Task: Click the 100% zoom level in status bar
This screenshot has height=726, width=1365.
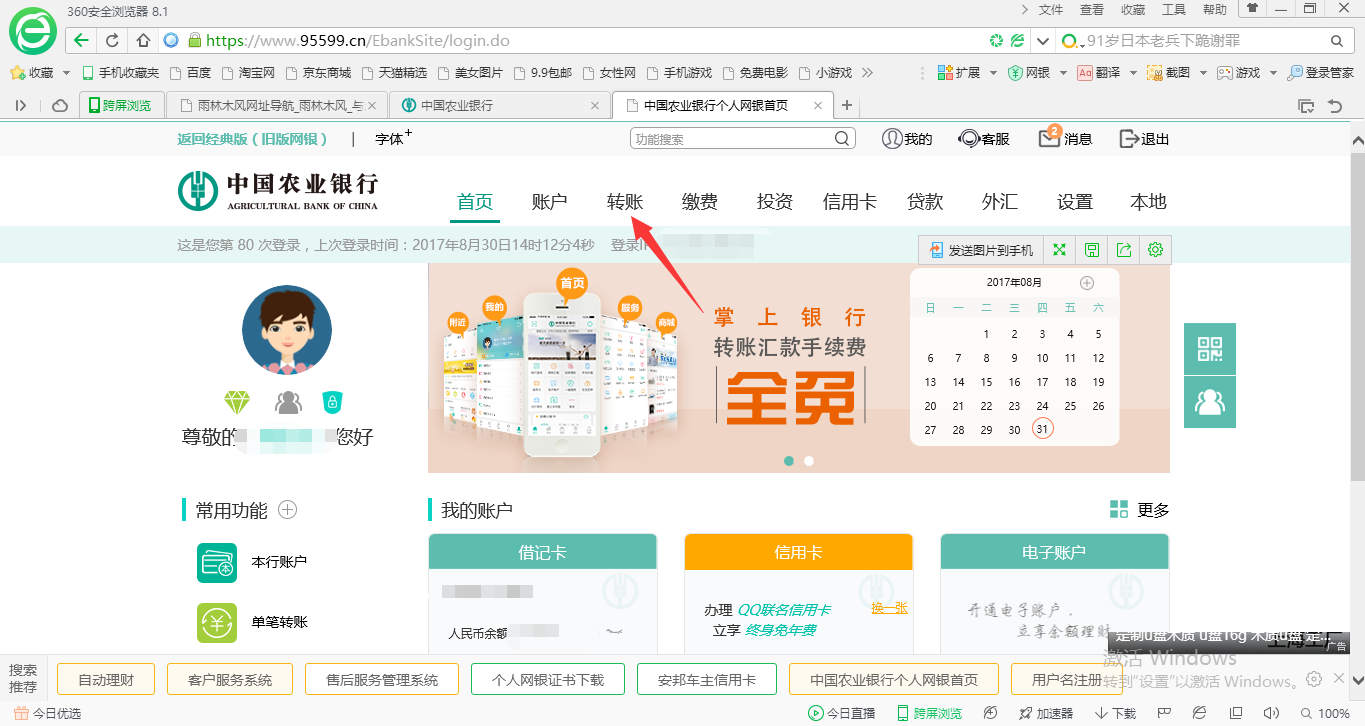Action: [1324, 714]
